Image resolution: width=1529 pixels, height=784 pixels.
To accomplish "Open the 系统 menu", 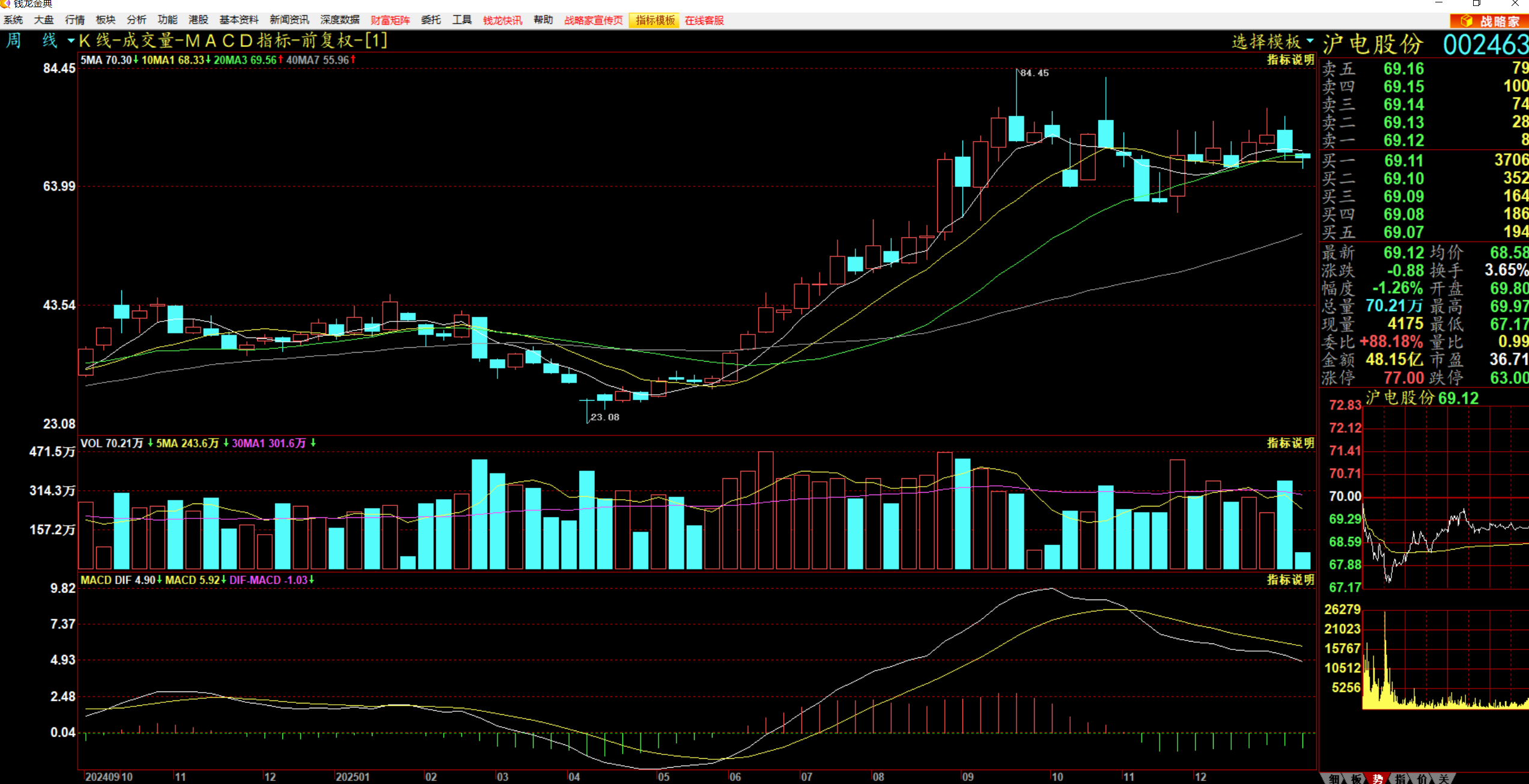I will [13, 20].
